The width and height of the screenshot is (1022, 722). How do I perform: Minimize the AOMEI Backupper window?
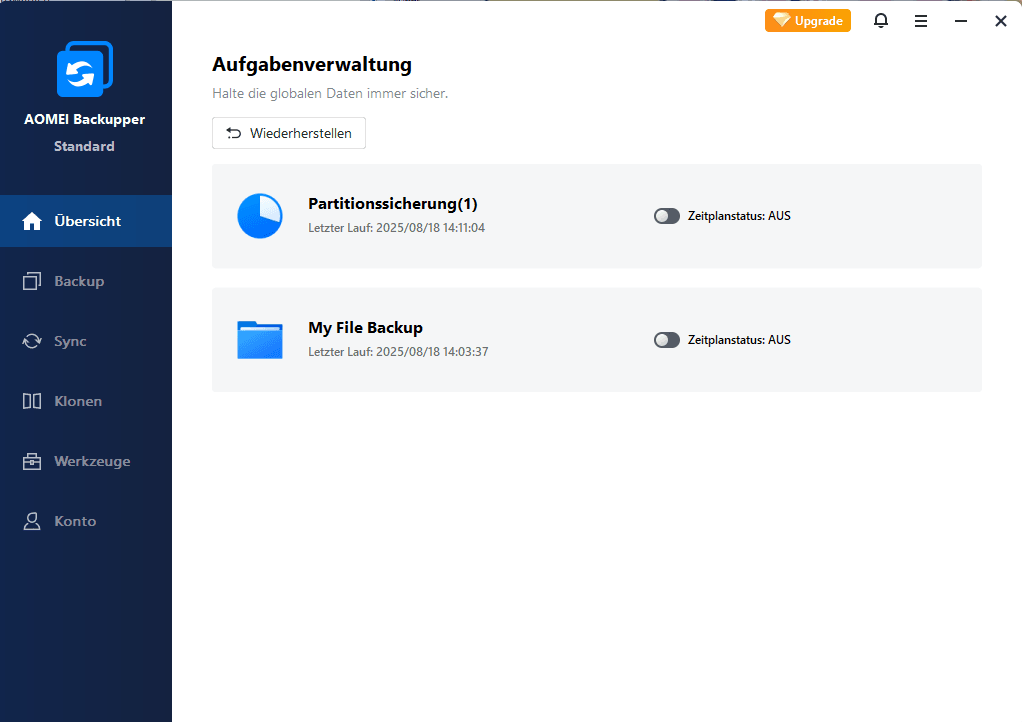(x=961, y=22)
